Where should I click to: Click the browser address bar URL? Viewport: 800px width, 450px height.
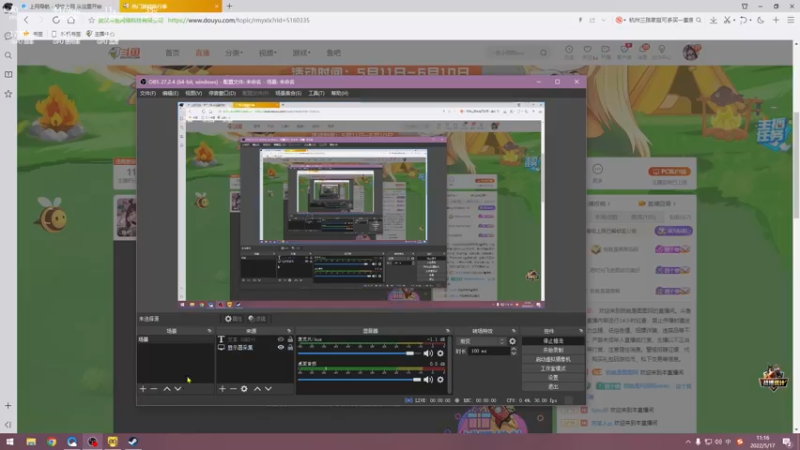point(238,20)
